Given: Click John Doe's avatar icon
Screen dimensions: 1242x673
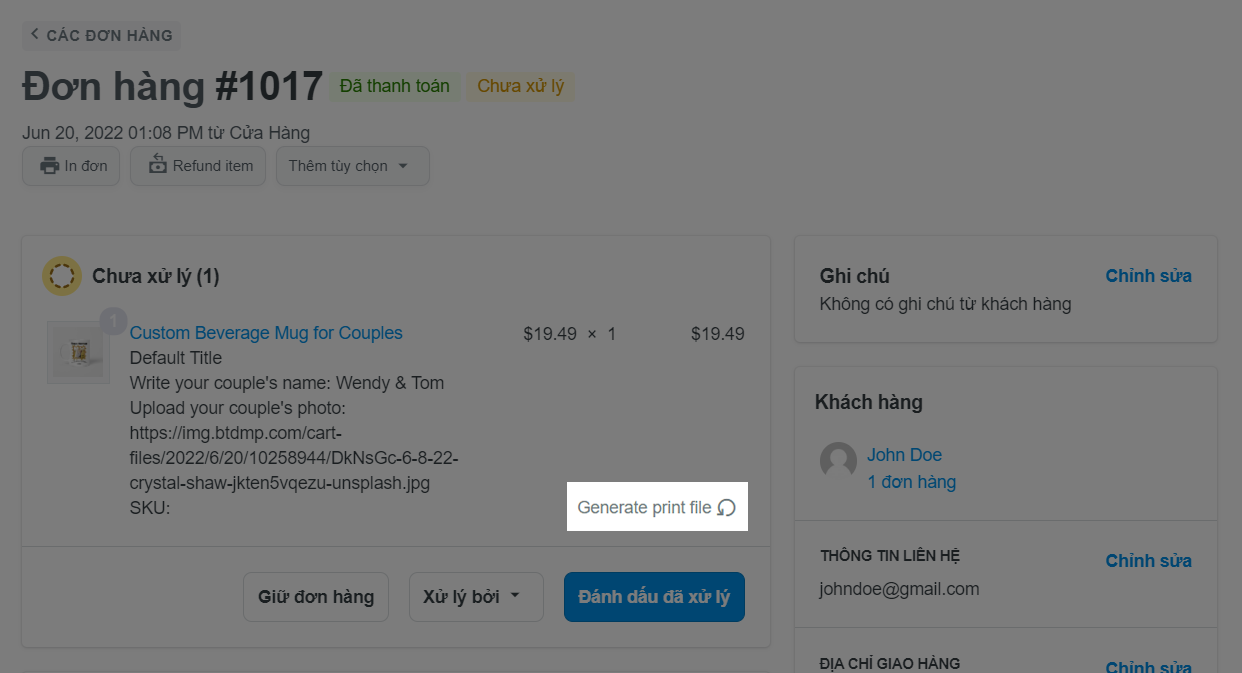Looking at the screenshot, I should (838, 461).
